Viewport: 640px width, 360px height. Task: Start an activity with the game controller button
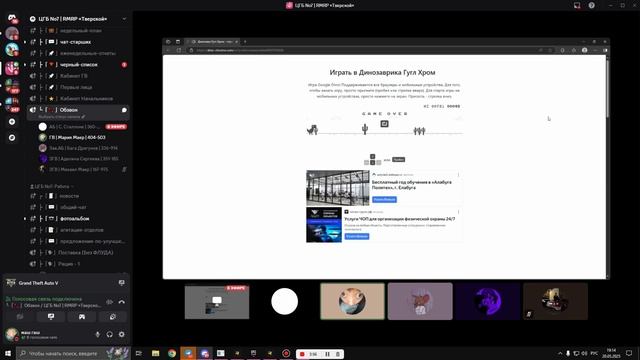tap(82, 317)
